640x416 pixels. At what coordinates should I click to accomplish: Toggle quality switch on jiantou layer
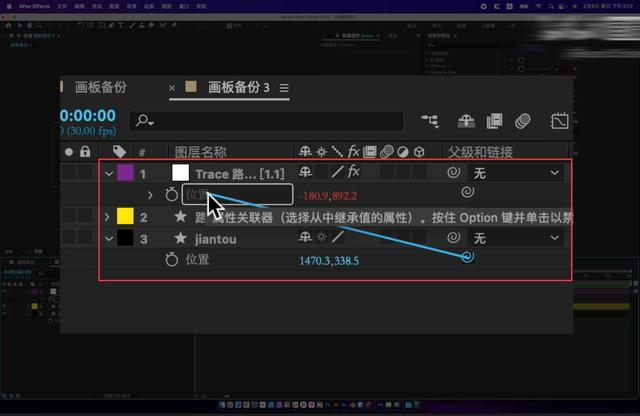(x=337, y=237)
